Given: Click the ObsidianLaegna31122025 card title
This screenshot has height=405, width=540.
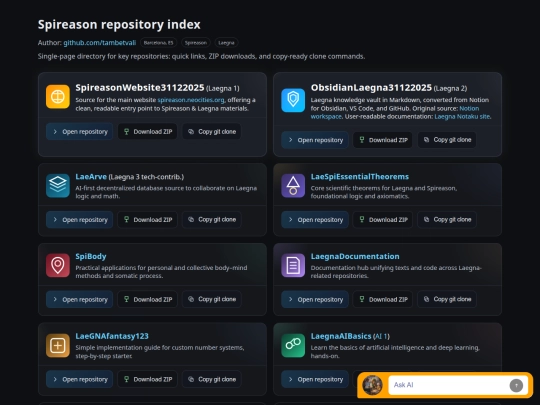Looking at the screenshot, I should (x=371, y=88).
